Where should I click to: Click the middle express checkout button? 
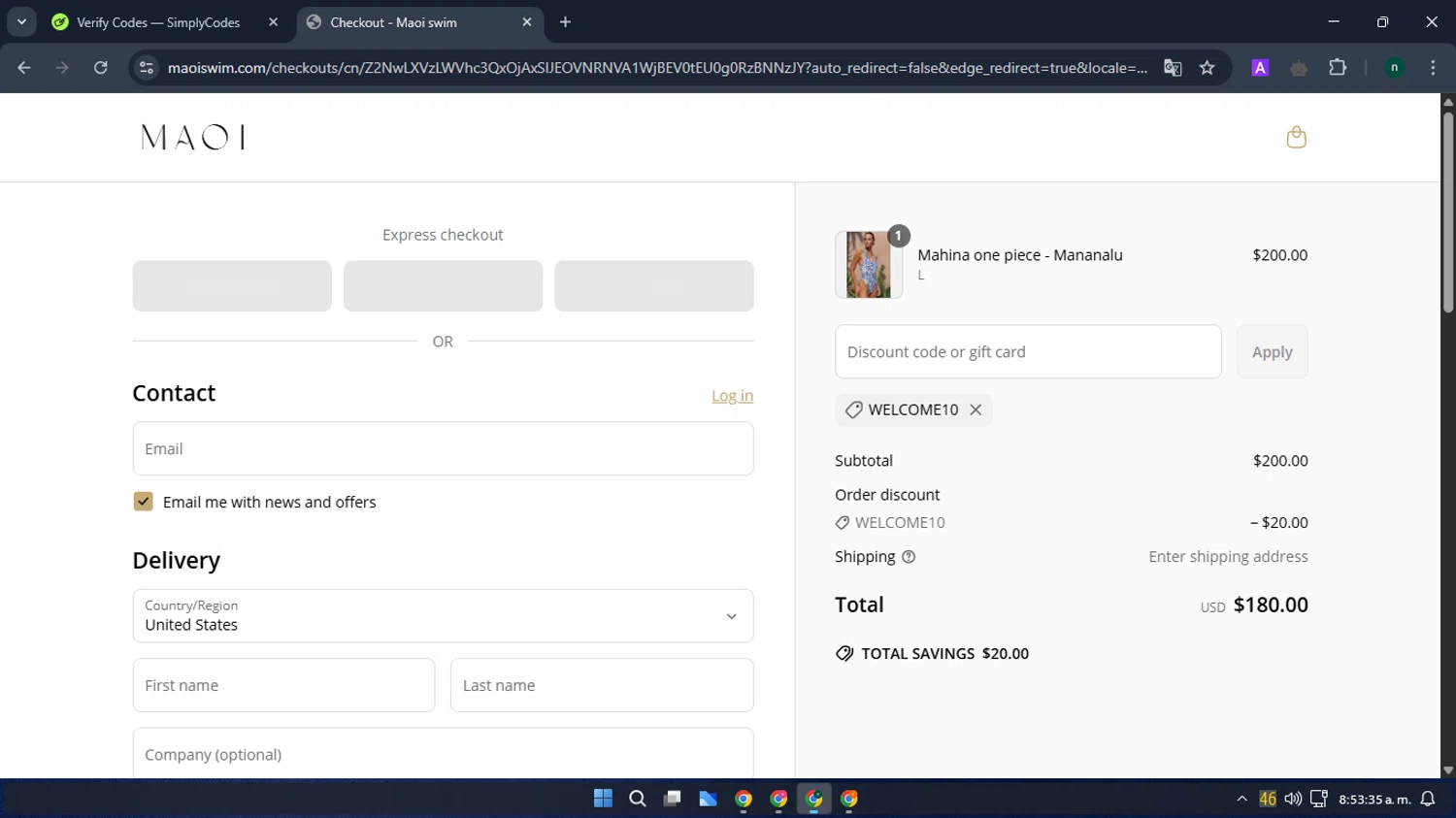pyautogui.click(x=443, y=285)
